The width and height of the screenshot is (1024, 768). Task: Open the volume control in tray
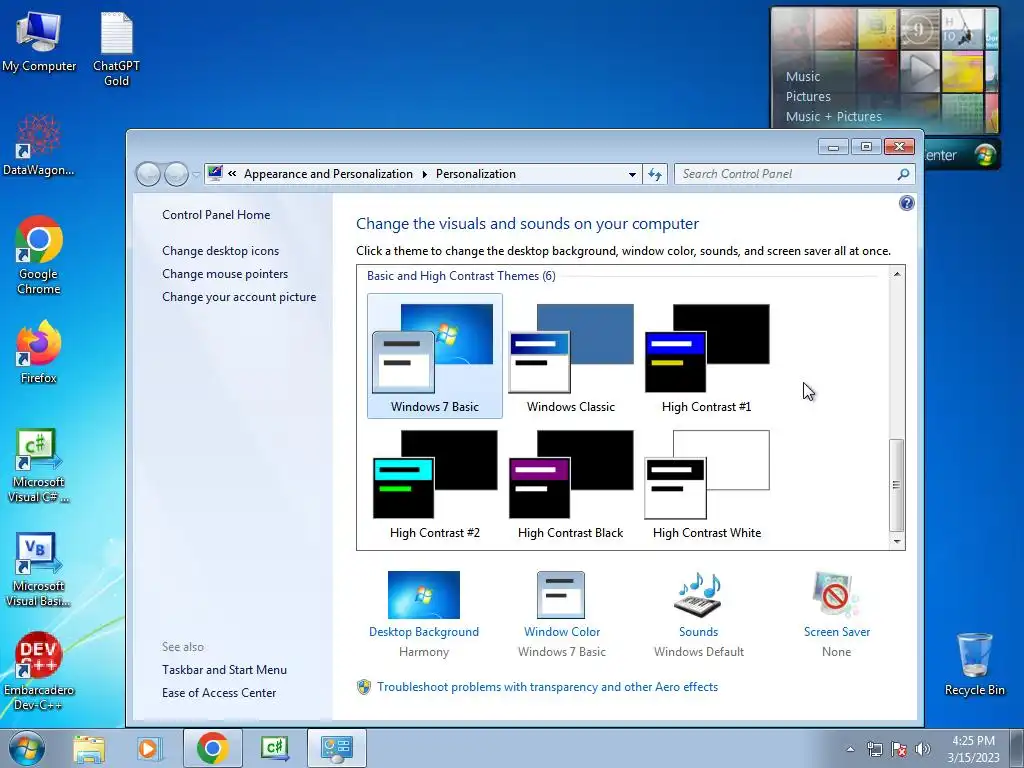923,749
